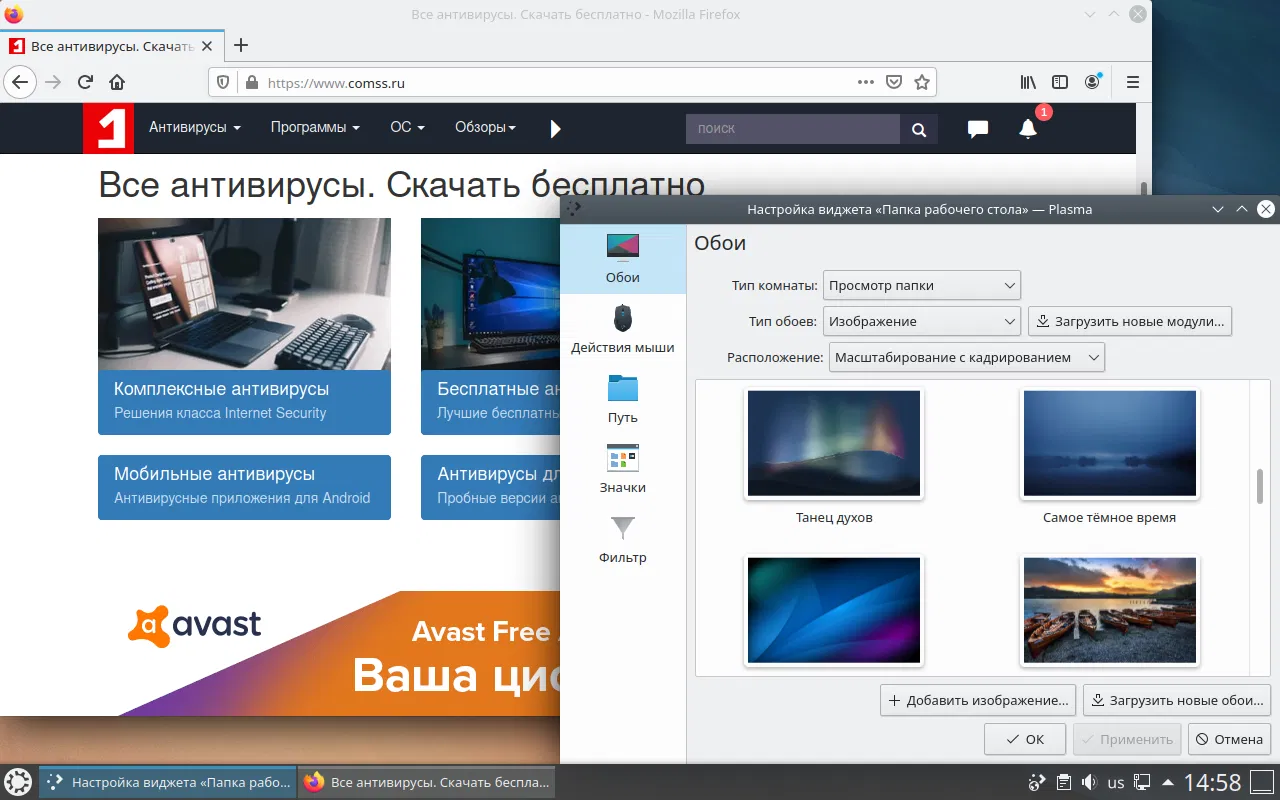Open audio volume tray icon
This screenshot has width=1280, height=800.
1089,783
